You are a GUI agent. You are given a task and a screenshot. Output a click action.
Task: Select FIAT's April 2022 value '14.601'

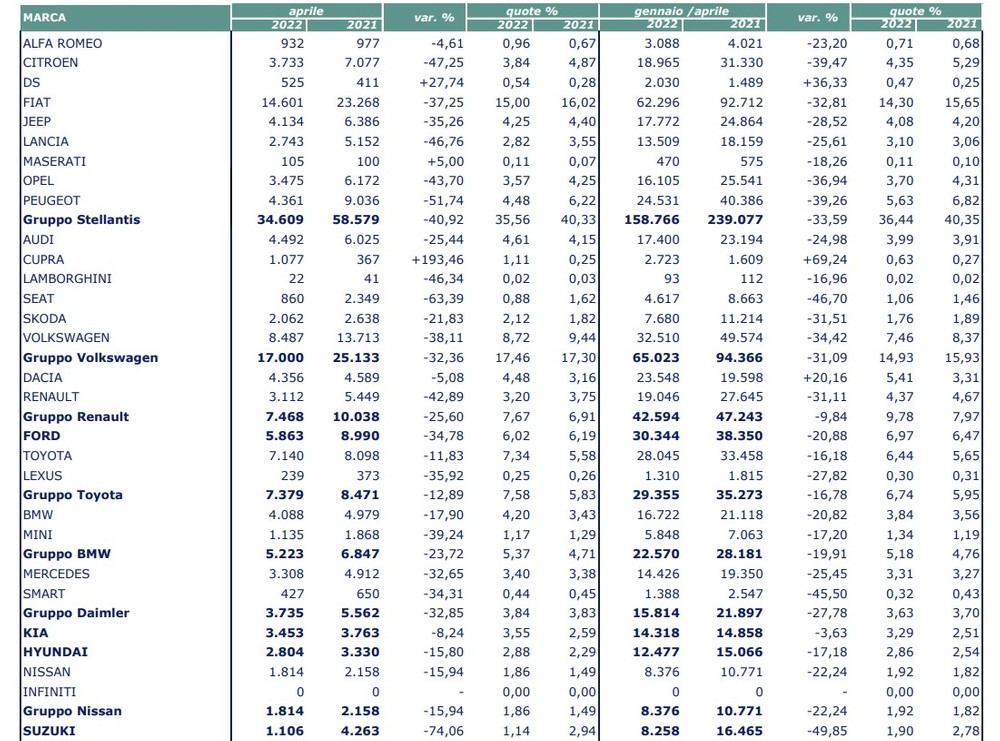[x=283, y=102]
